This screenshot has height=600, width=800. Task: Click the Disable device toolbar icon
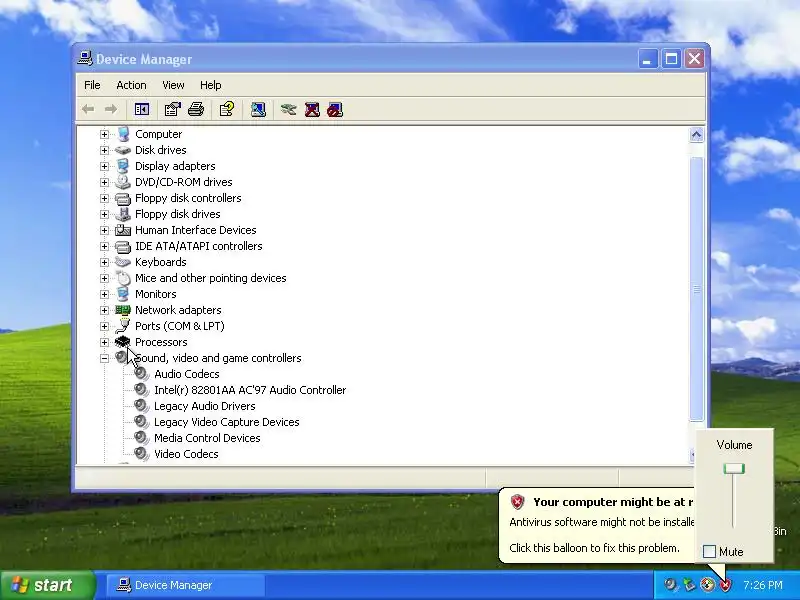click(x=335, y=109)
